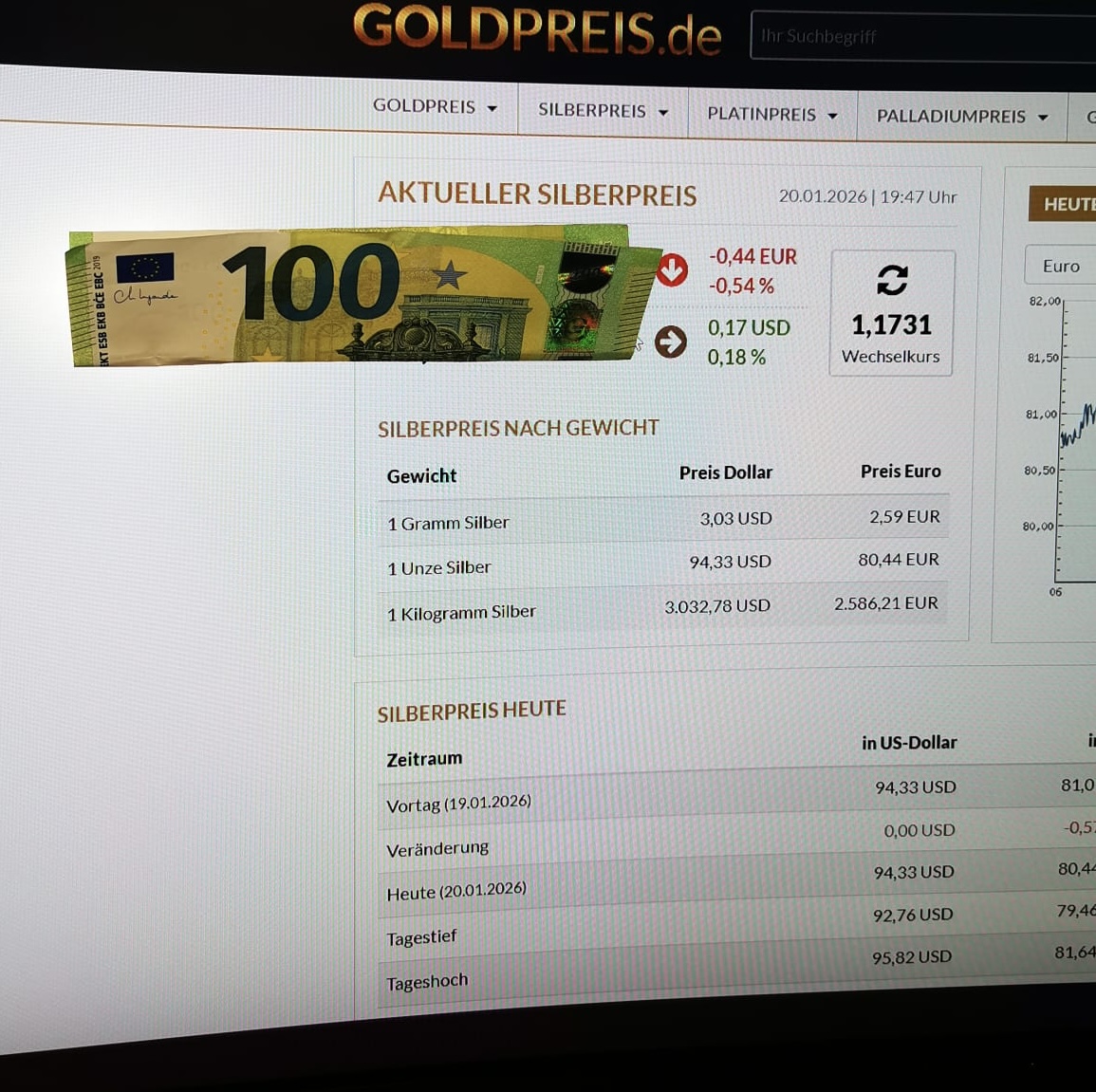This screenshot has width=1096, height=1092.
Task: Select the '95,82 USD' Tageshoch value
Action: [x=912, y=957]
